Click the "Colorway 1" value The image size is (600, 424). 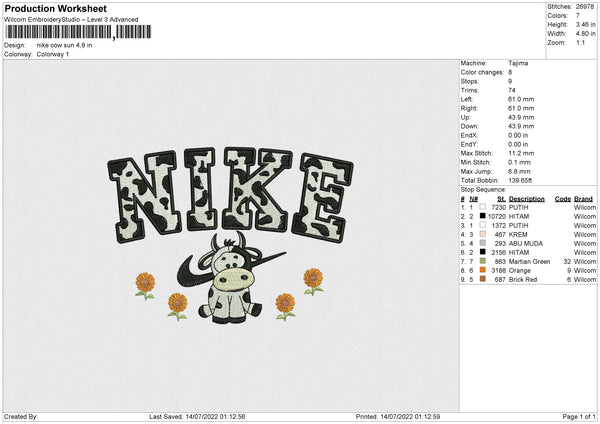[53, 54]
